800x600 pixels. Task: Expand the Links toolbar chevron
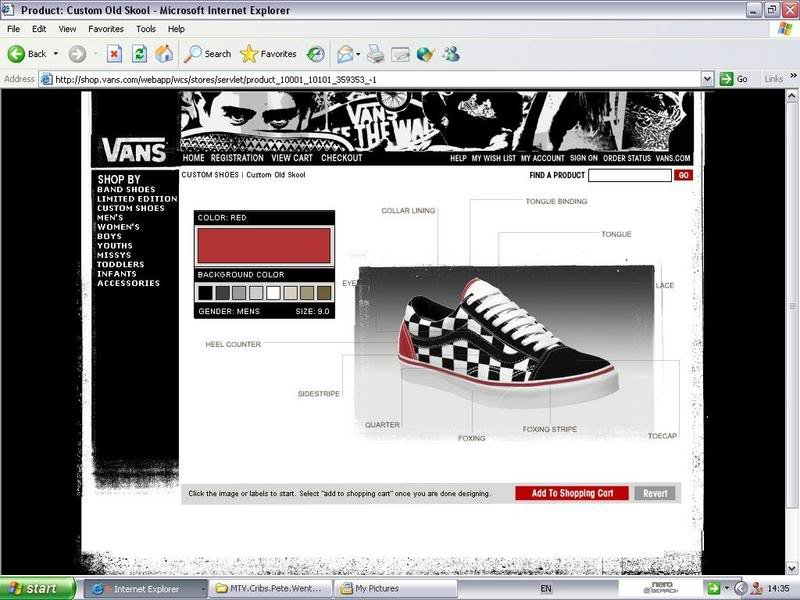793,76
